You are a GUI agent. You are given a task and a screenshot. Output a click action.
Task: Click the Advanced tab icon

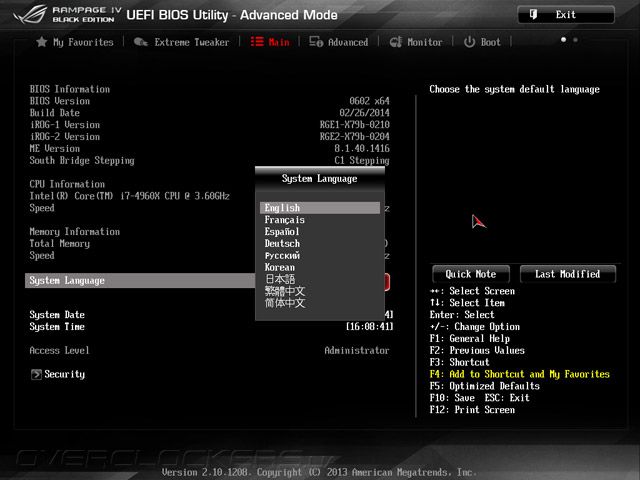316,42
